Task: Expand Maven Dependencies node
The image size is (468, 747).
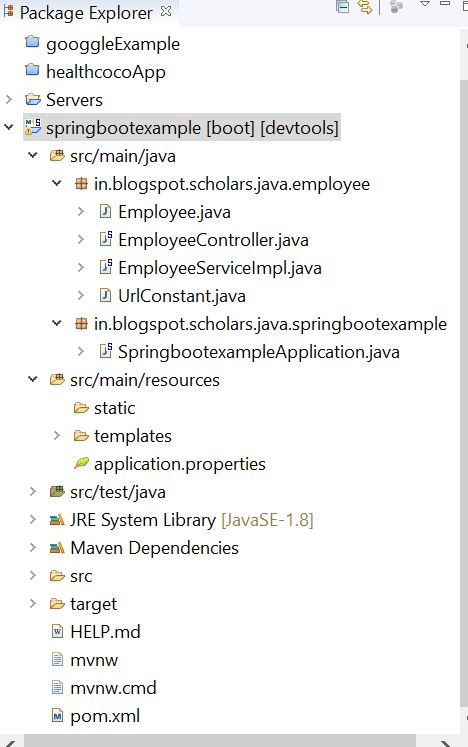Action: [x=32, y=548]
